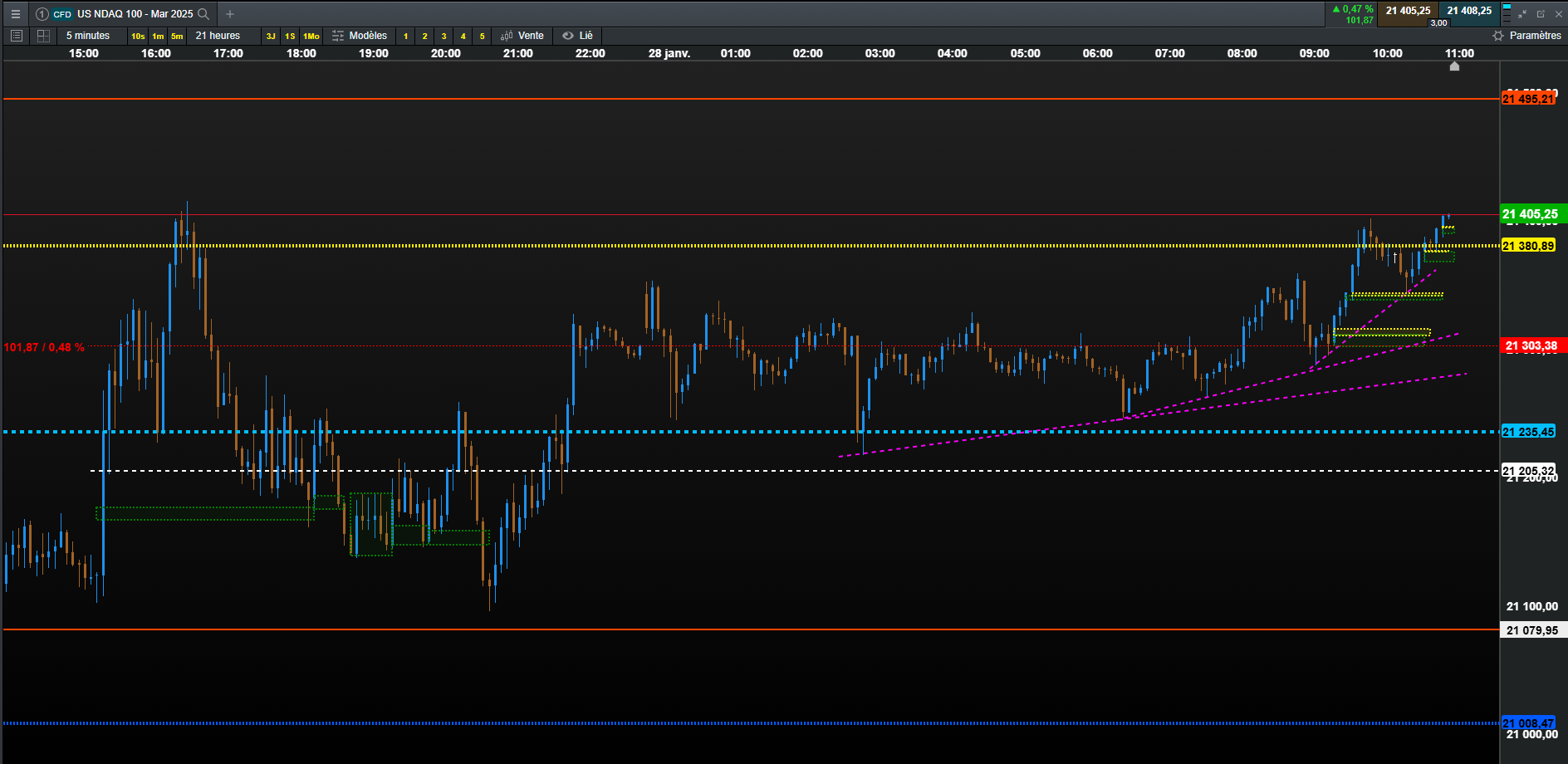Open the grid layout icon
Screen dimensions: 1568x764
click(43, 36)
